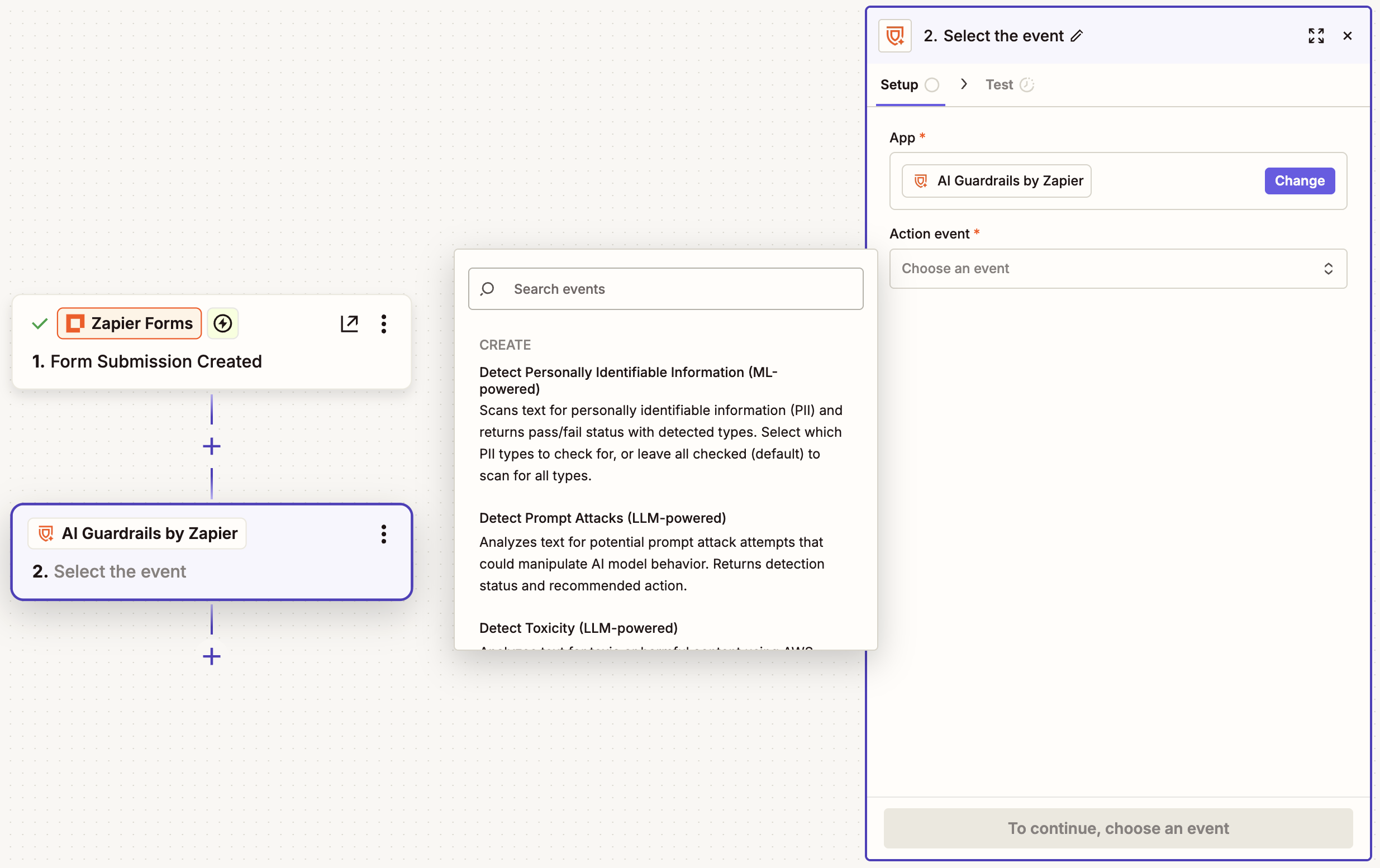Click the plus below the AI Guardrails step

click(212, 657)
